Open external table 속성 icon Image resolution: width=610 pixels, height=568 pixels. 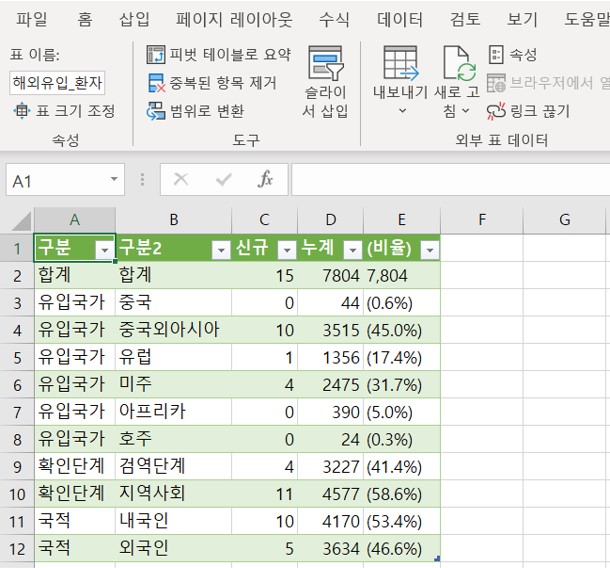496,54
